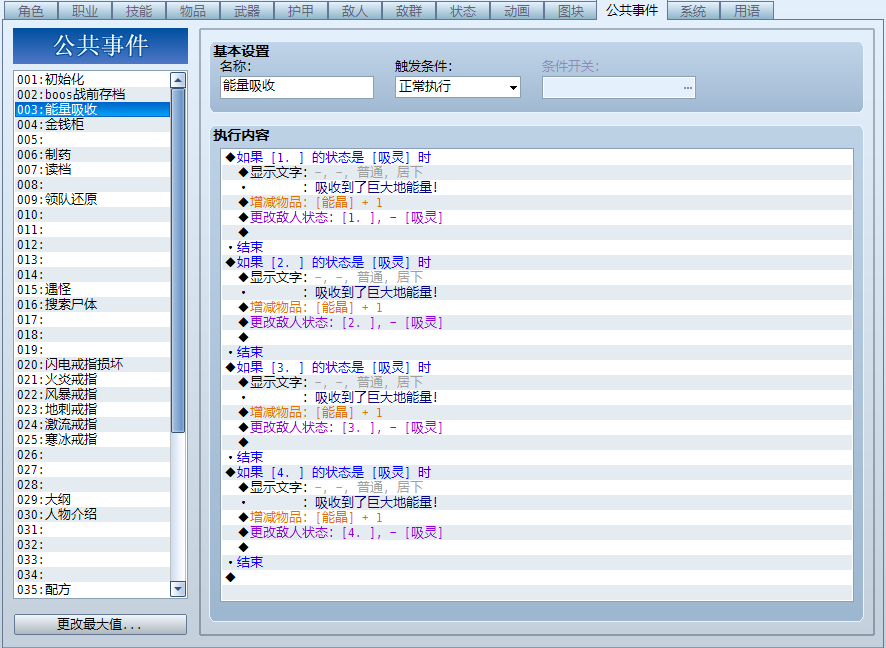Click the 条件开关 ellipsis field
The image size is (886, 648).
[619, 88]
